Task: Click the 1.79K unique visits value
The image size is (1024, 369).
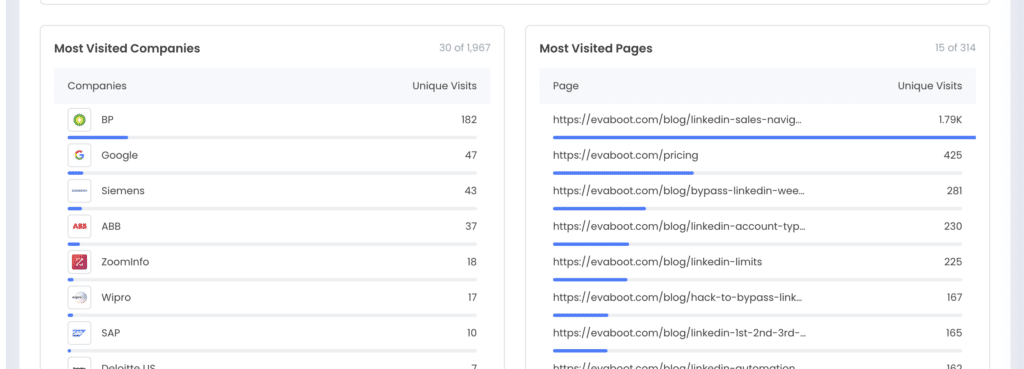Action: click(x=950, y=120)
